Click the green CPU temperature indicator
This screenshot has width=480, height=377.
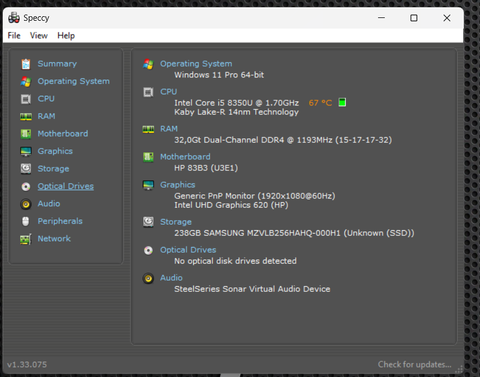tap(342, 102)
